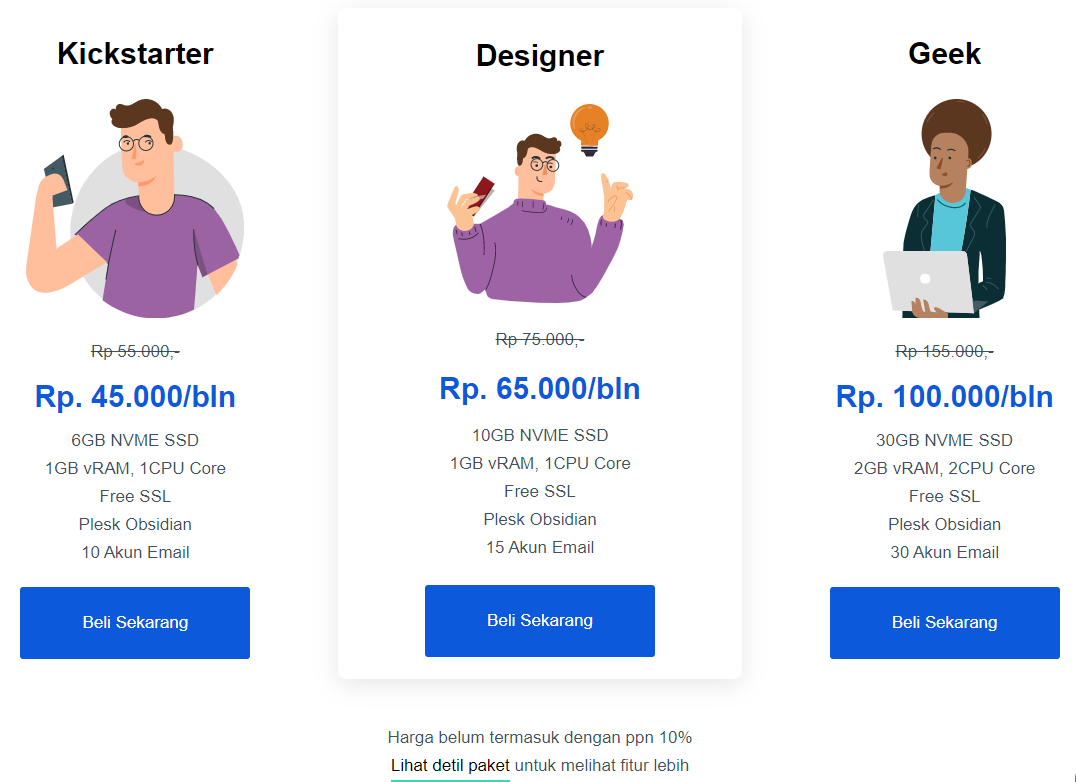Select the Designer heading
The image size is (1076, 782).
[540, 56]
